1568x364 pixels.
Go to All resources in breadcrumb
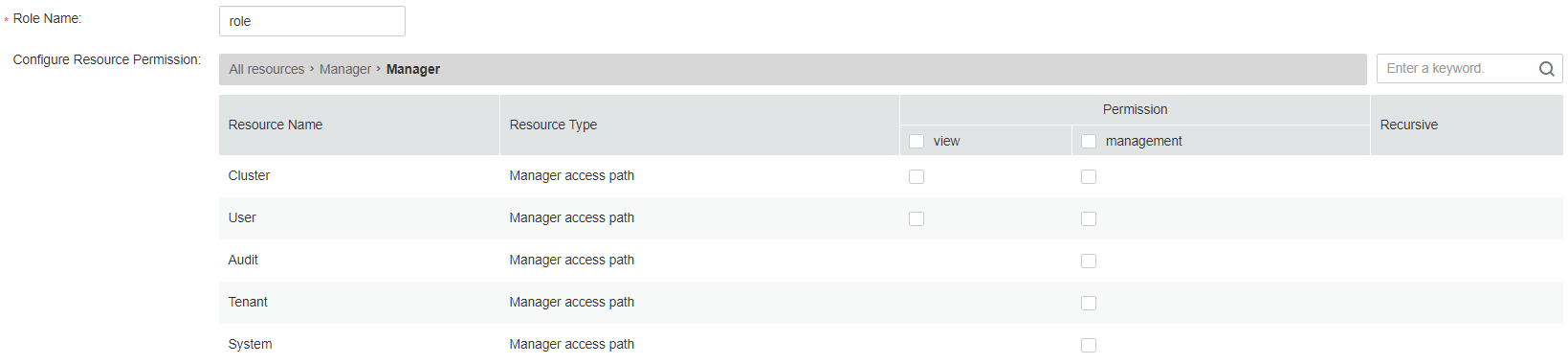[x=267, y=69]
